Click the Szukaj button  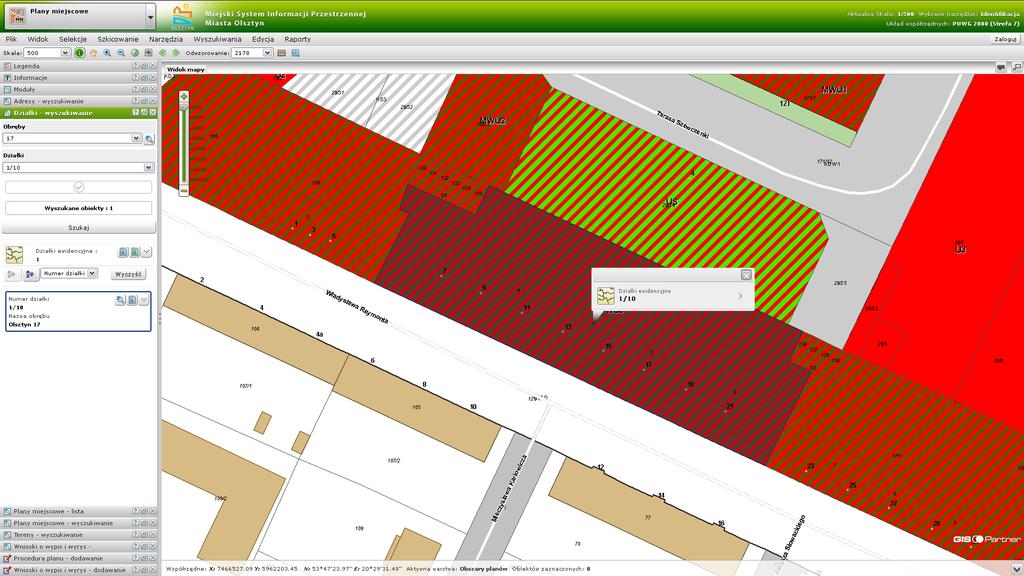tap(78, 228)
